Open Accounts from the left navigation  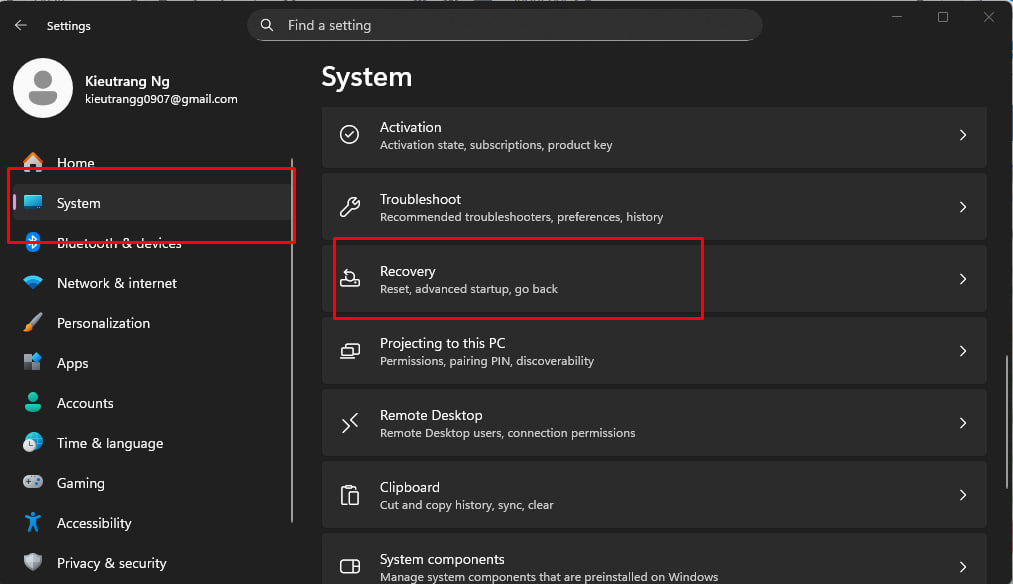pyautogui.click(x=85, y=403)
